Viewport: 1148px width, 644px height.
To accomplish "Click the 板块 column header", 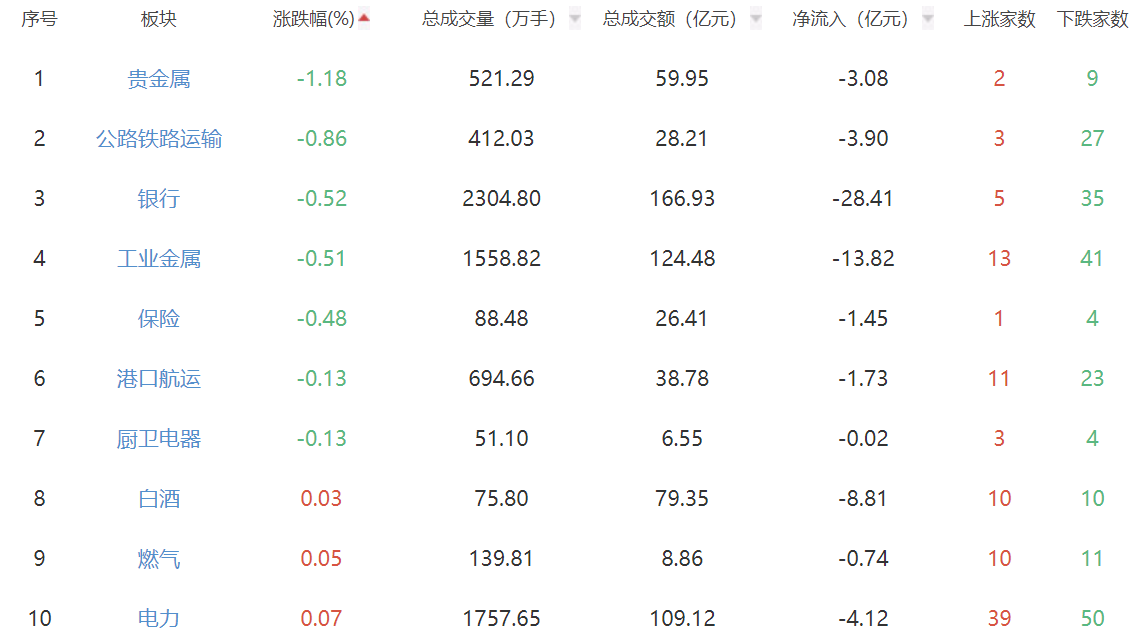I will pos(159,19).
